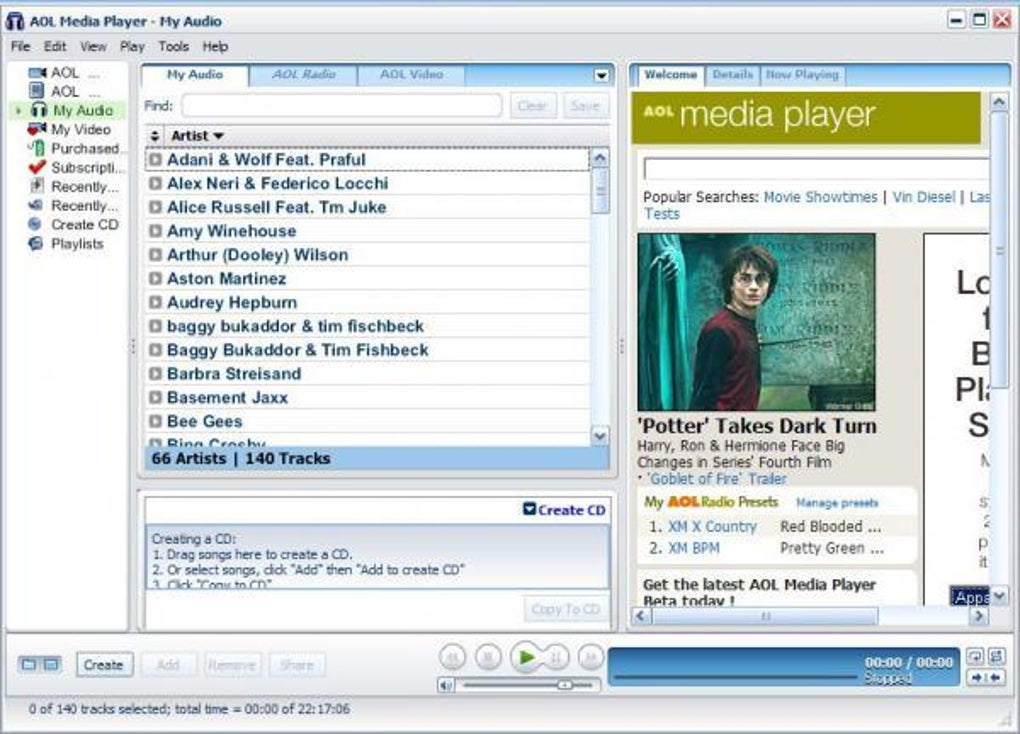Expand the Audrey Hepburn artist entry
This screenshot has width=1020, height=734.
point(155,303)
